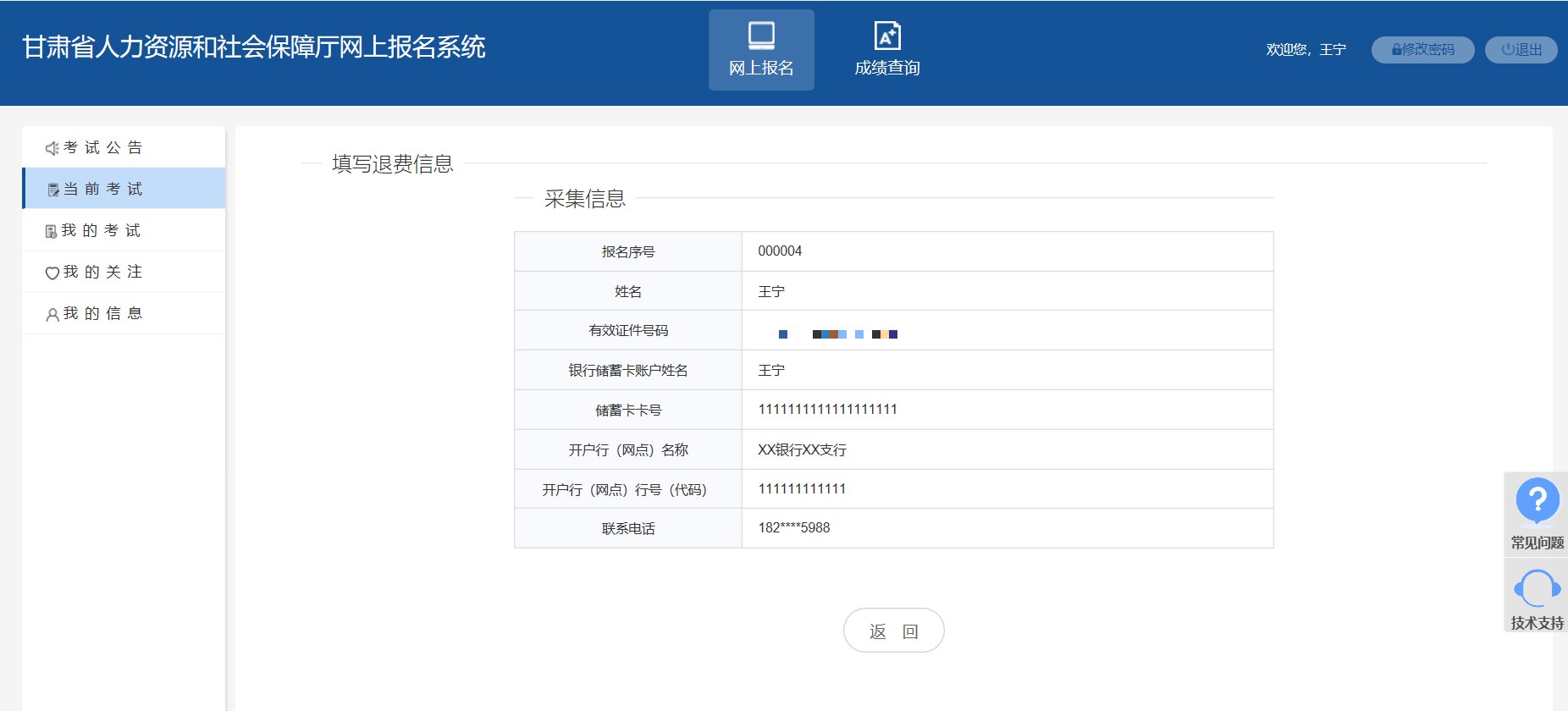Viewport: 1568px width, 711px height.
Task: Click the 修改密码 button
Action: (1423, 50)
